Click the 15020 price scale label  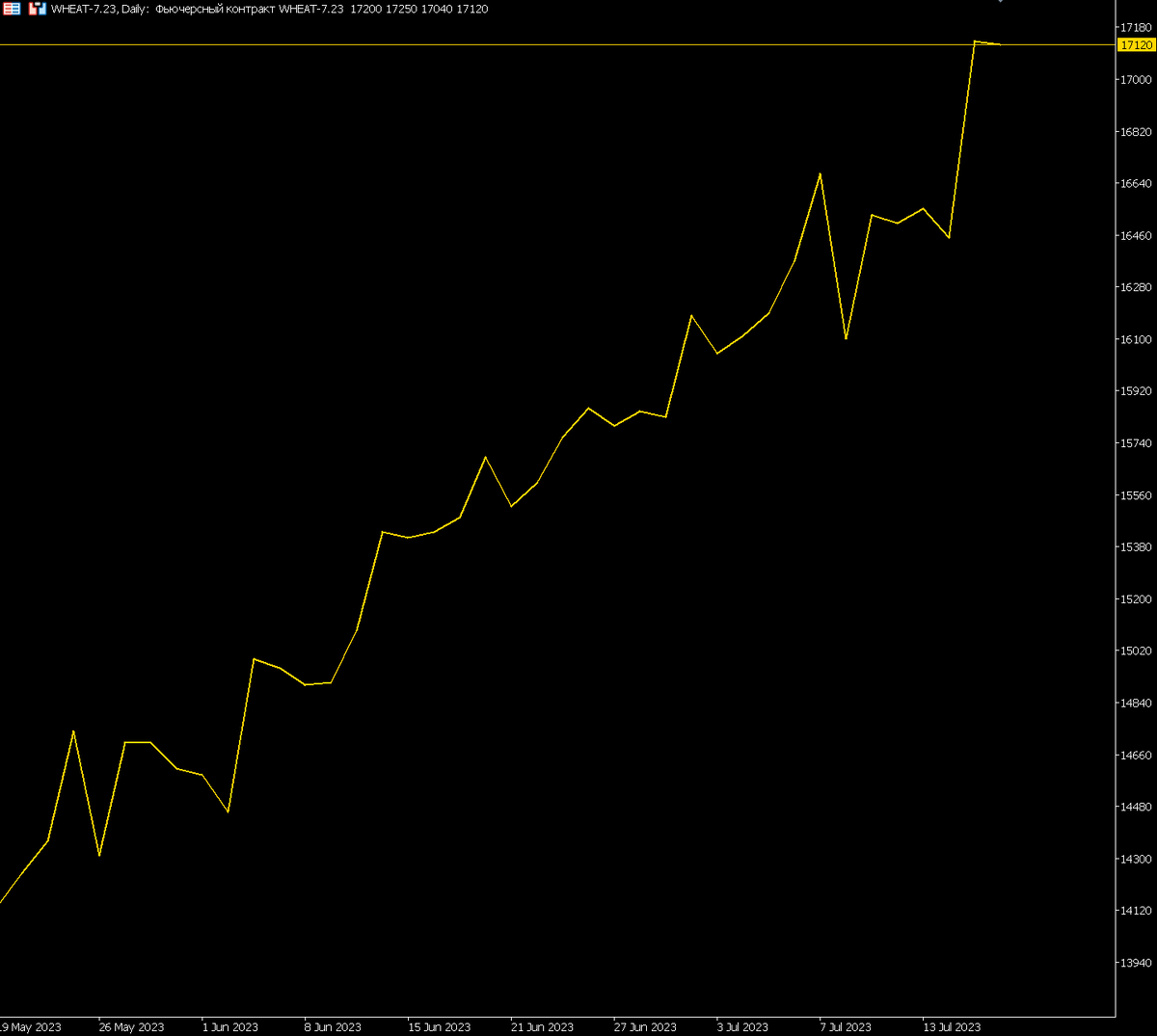tap(1135, 651)
